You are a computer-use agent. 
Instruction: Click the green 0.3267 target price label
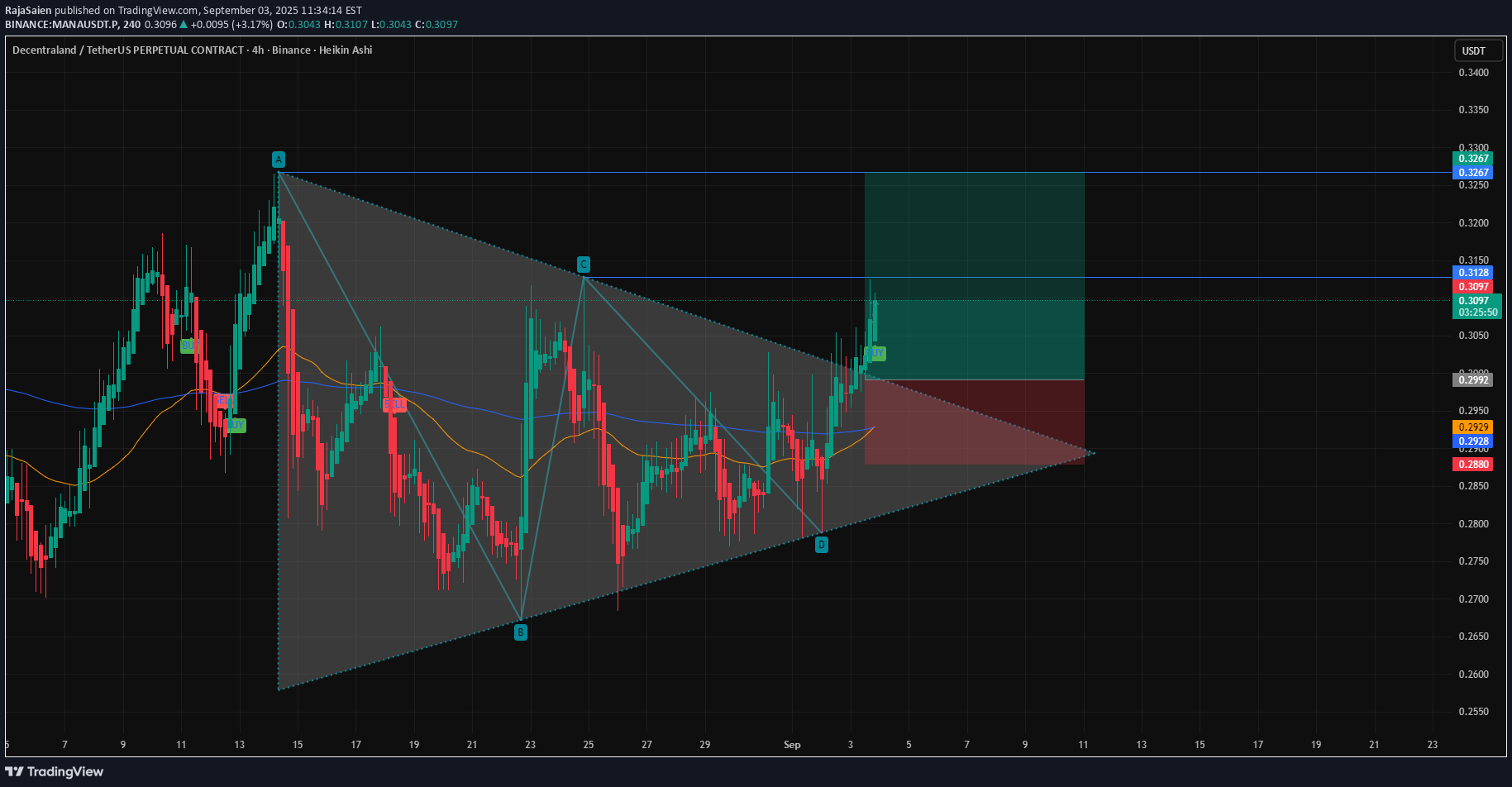[x=1472, y=159]
